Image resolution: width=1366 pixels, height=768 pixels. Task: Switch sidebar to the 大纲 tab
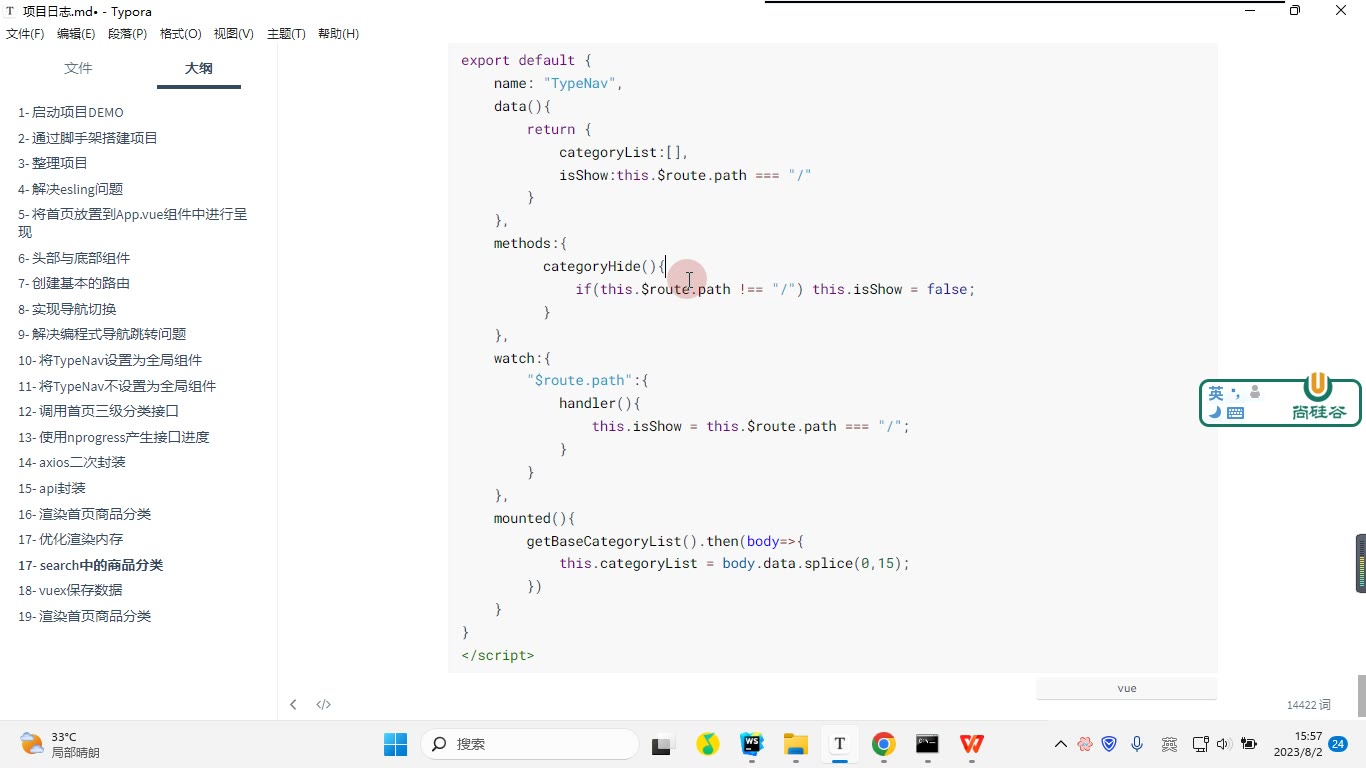click(x=198, y=68)
